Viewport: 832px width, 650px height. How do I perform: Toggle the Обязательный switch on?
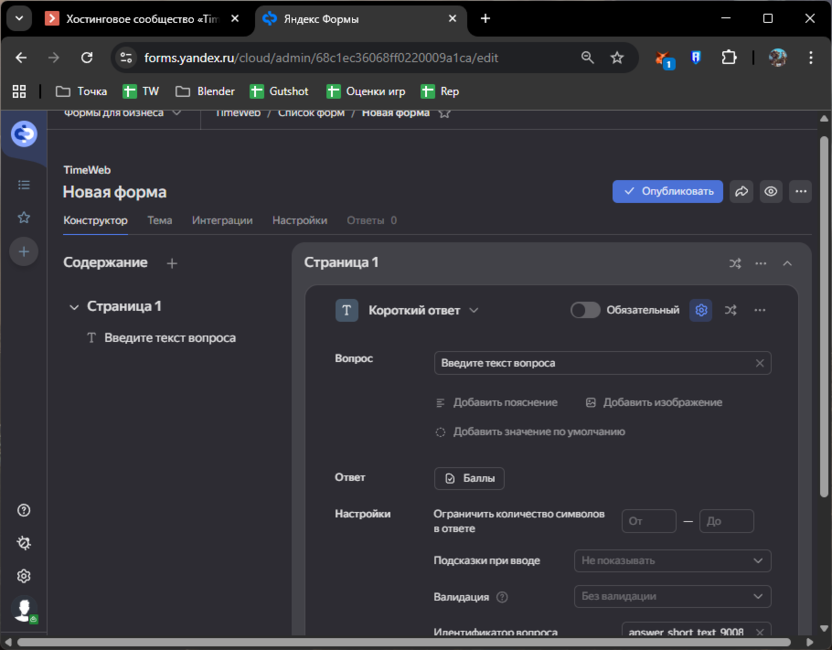coord(585,310)
